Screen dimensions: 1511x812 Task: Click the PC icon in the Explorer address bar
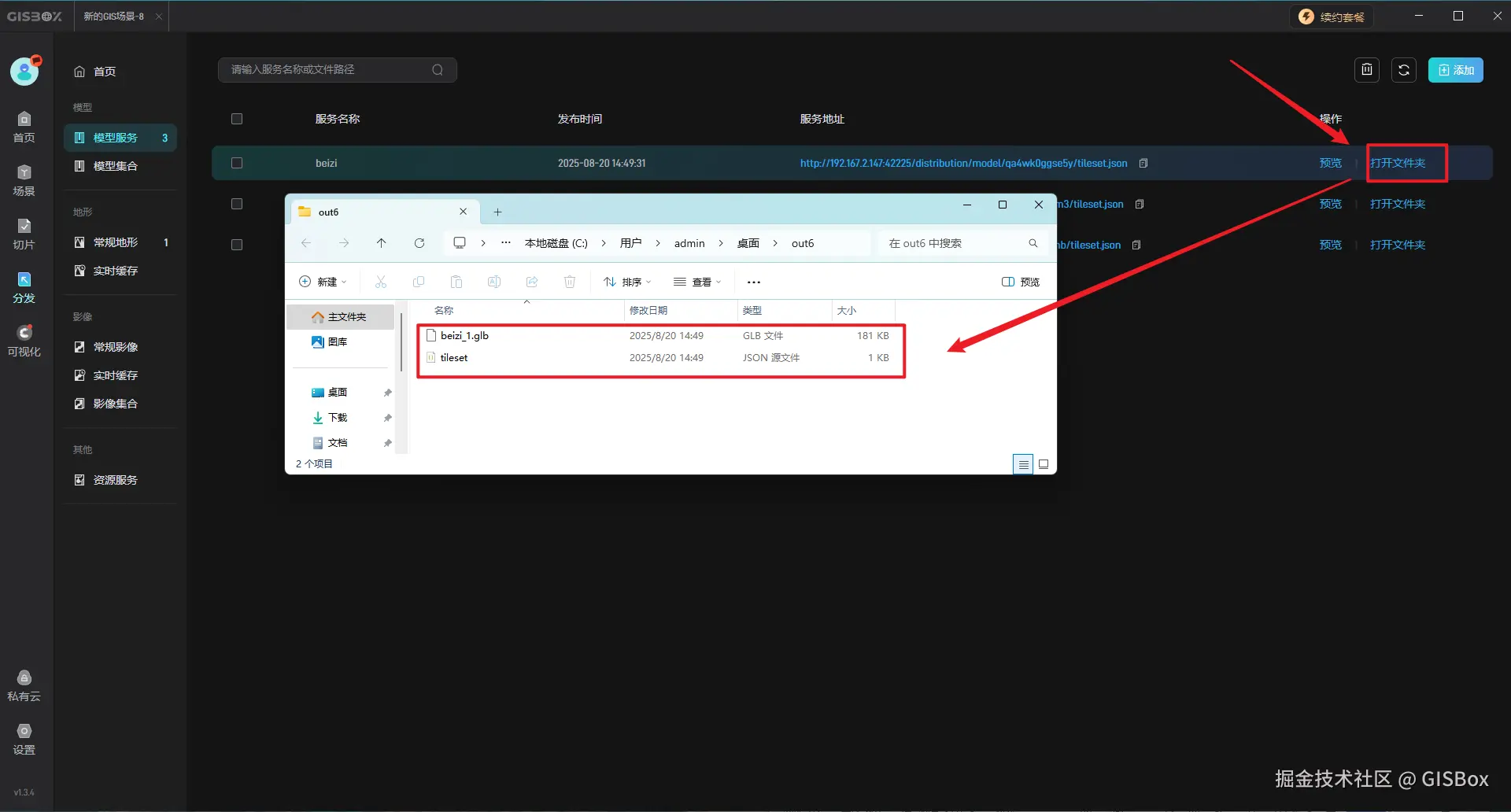pos(460,242)
